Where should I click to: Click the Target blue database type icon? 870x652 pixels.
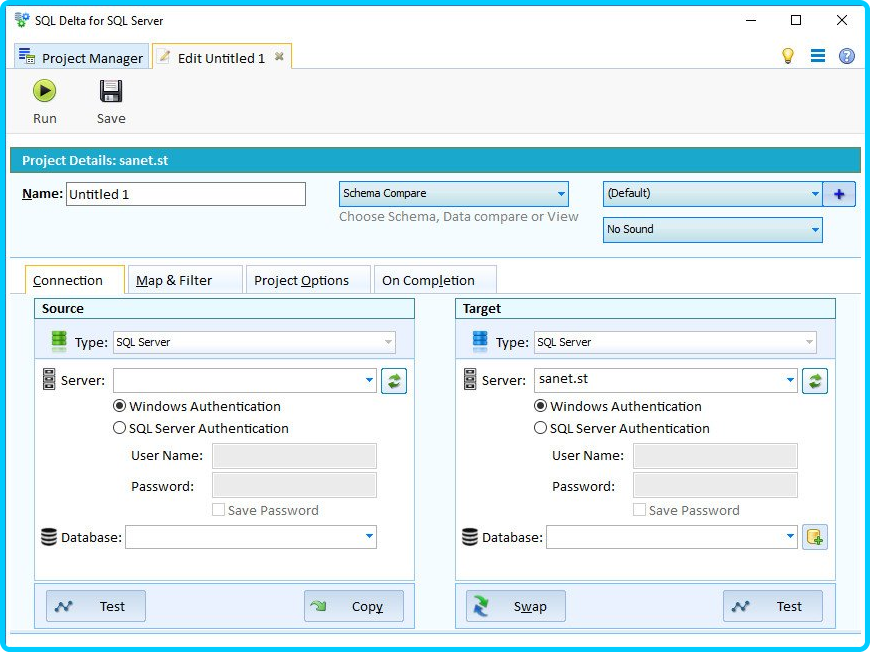[480, 341]
